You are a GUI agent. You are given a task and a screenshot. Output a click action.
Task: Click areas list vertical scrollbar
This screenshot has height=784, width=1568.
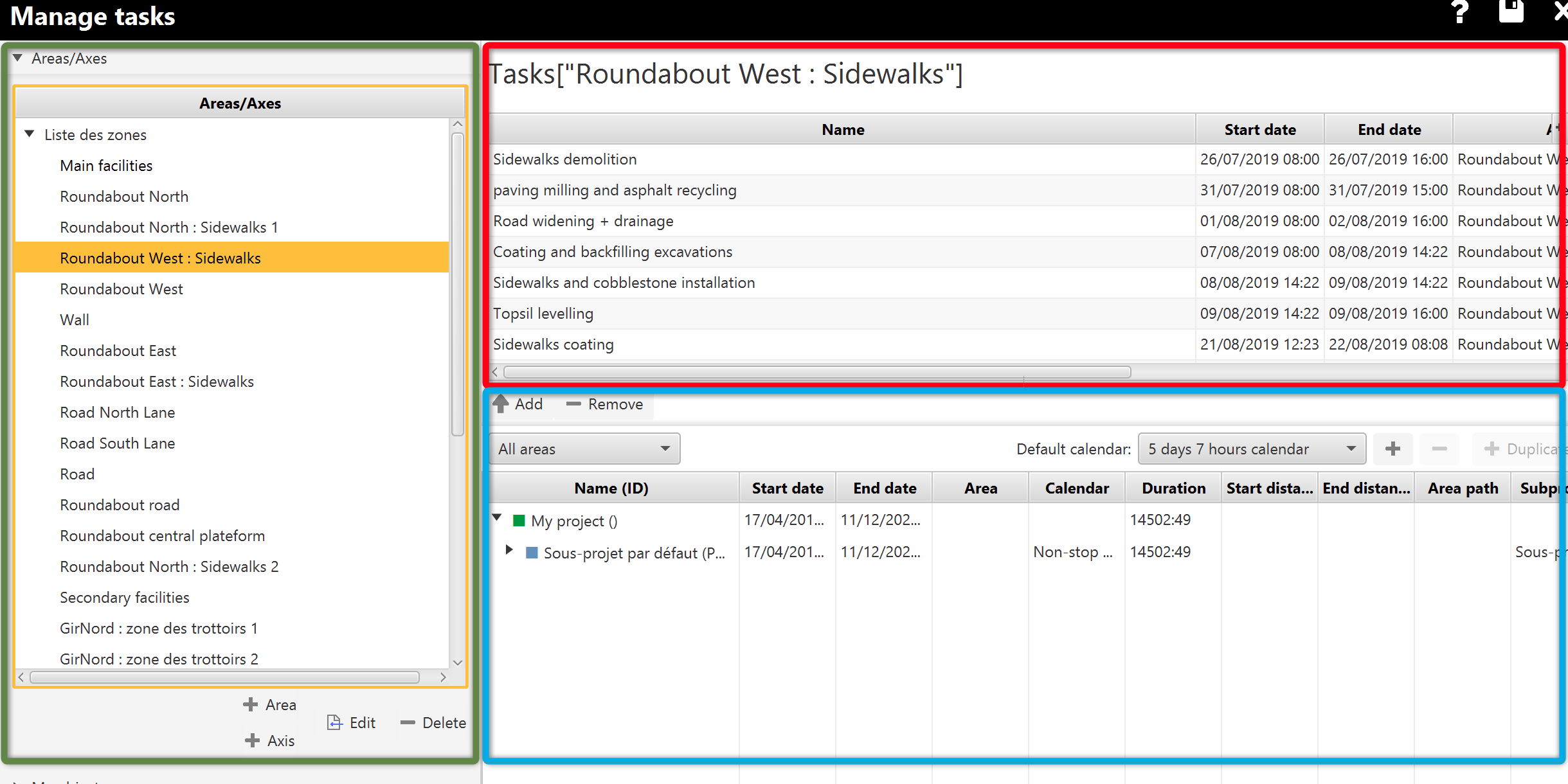pos(458,284)
